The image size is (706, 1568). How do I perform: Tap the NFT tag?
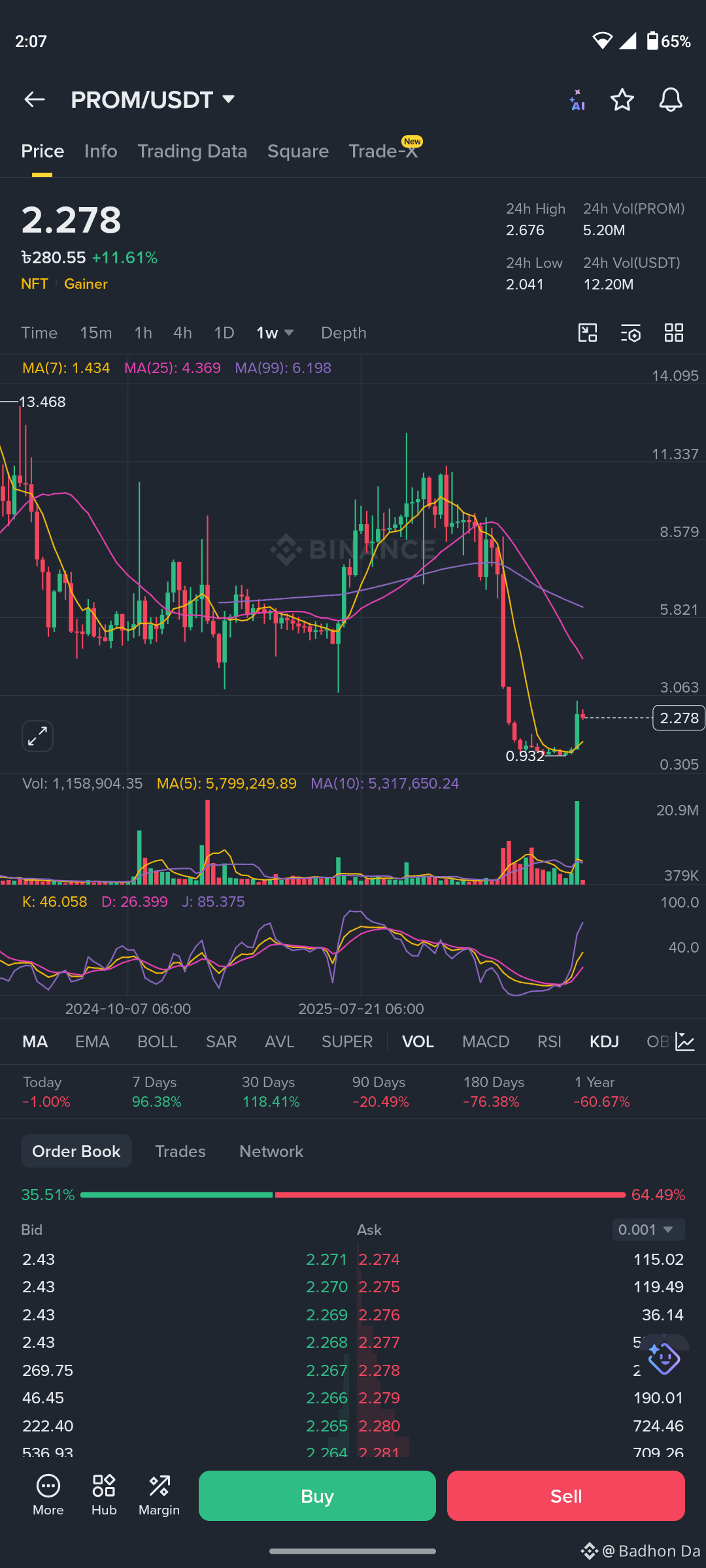pos(35,284)
